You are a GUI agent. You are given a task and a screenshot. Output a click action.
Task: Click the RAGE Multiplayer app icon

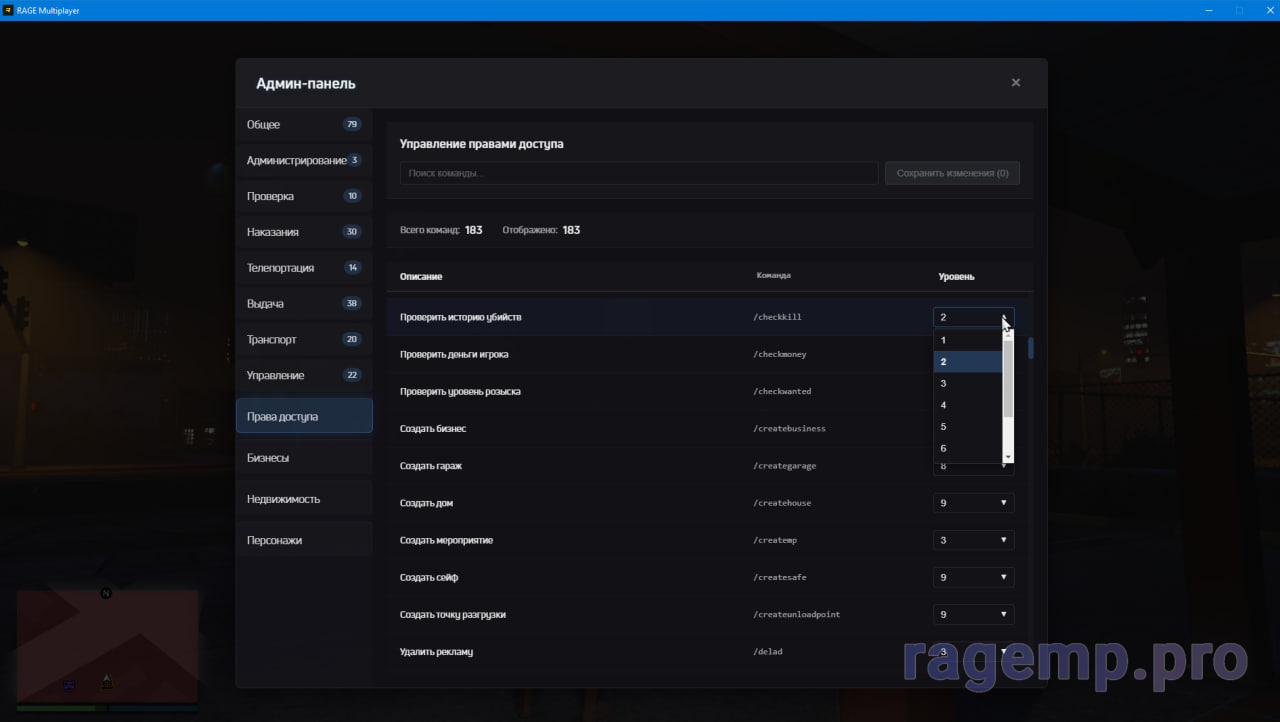8,10
